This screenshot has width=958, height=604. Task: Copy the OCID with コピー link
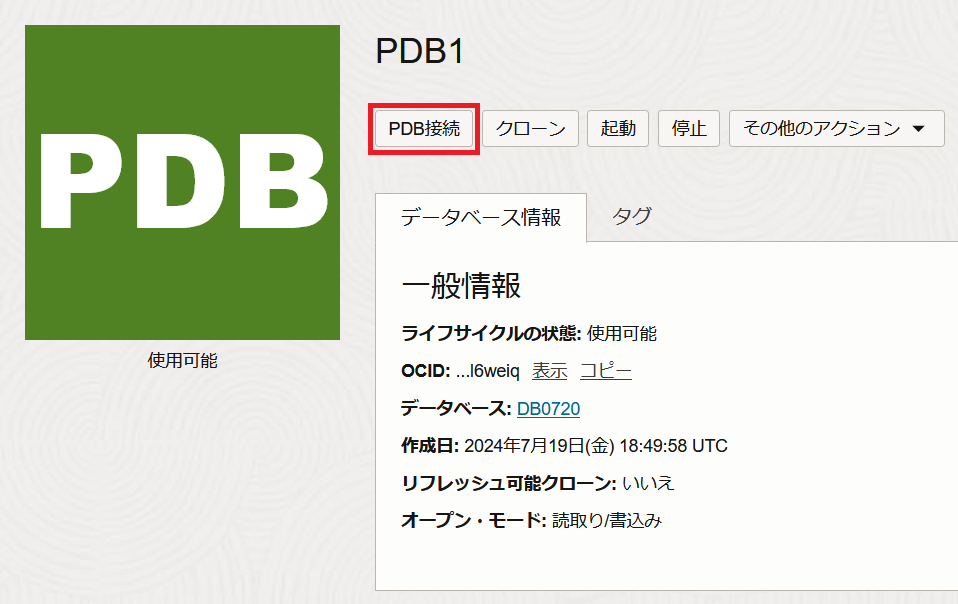coord(606,371)
